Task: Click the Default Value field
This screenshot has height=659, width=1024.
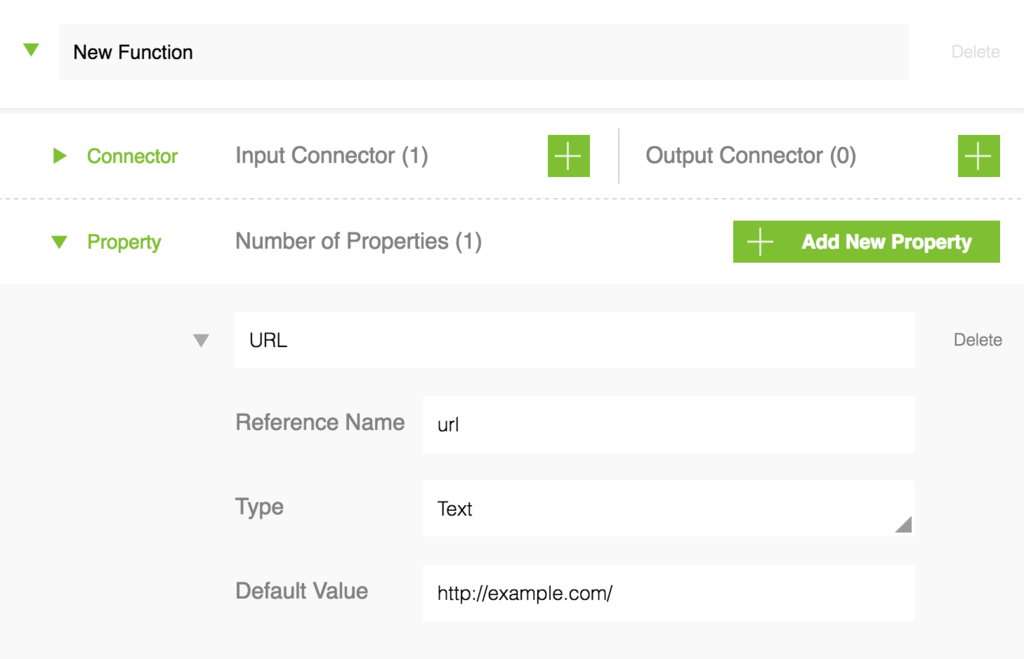Action: click(667, 593)
